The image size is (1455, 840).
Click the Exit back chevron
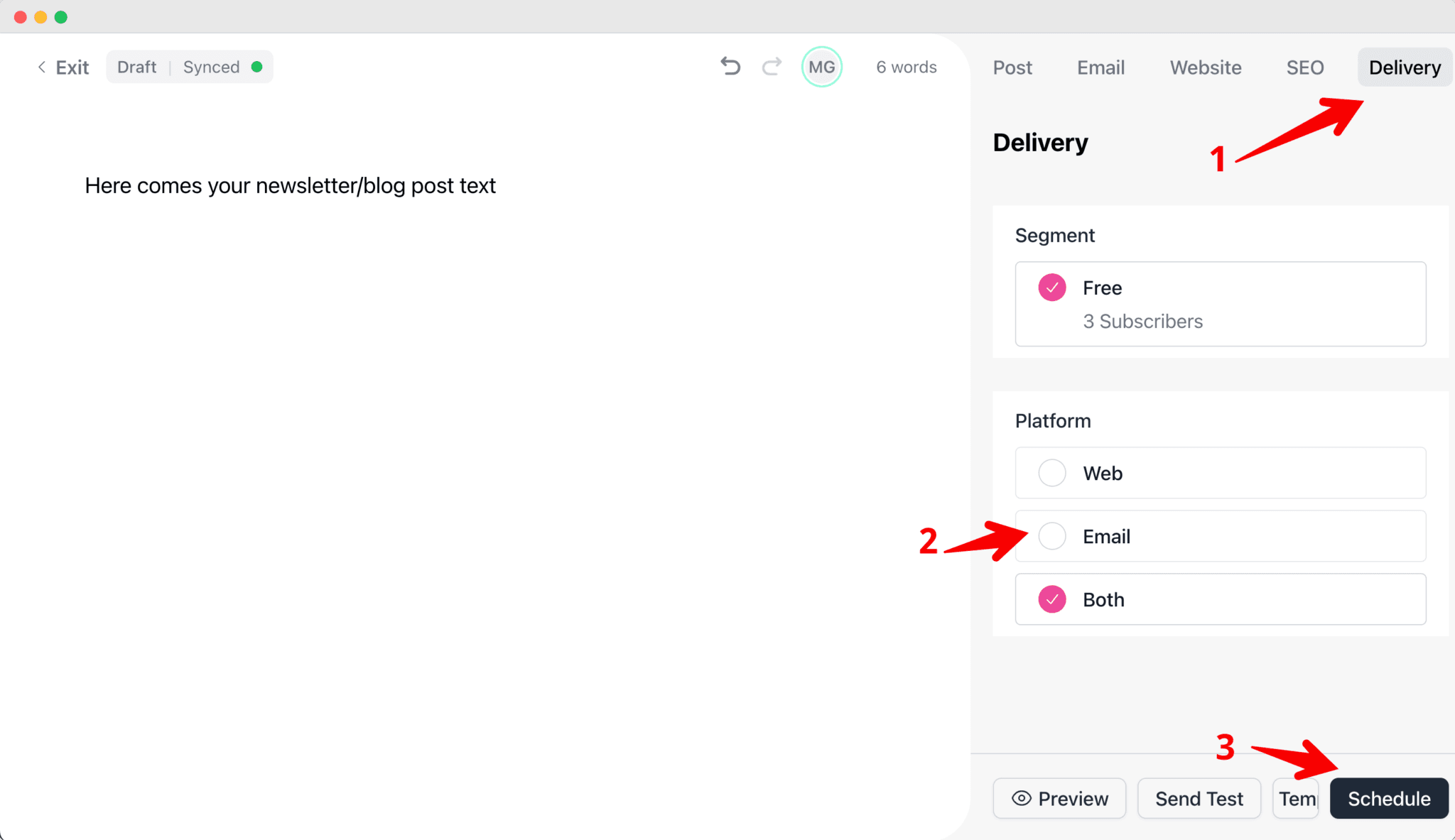(42, 67)
